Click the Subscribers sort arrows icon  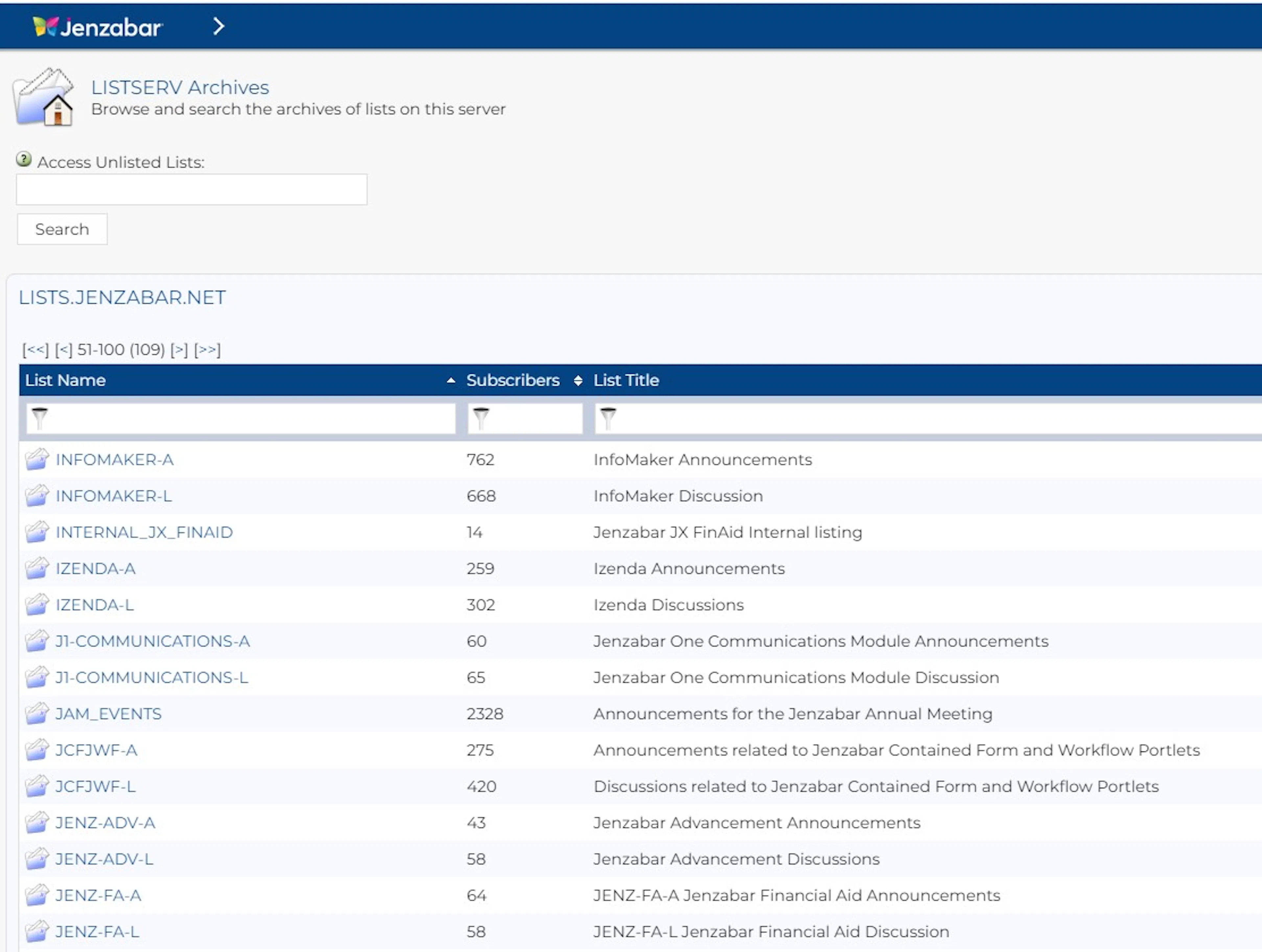tap(578, 381)
